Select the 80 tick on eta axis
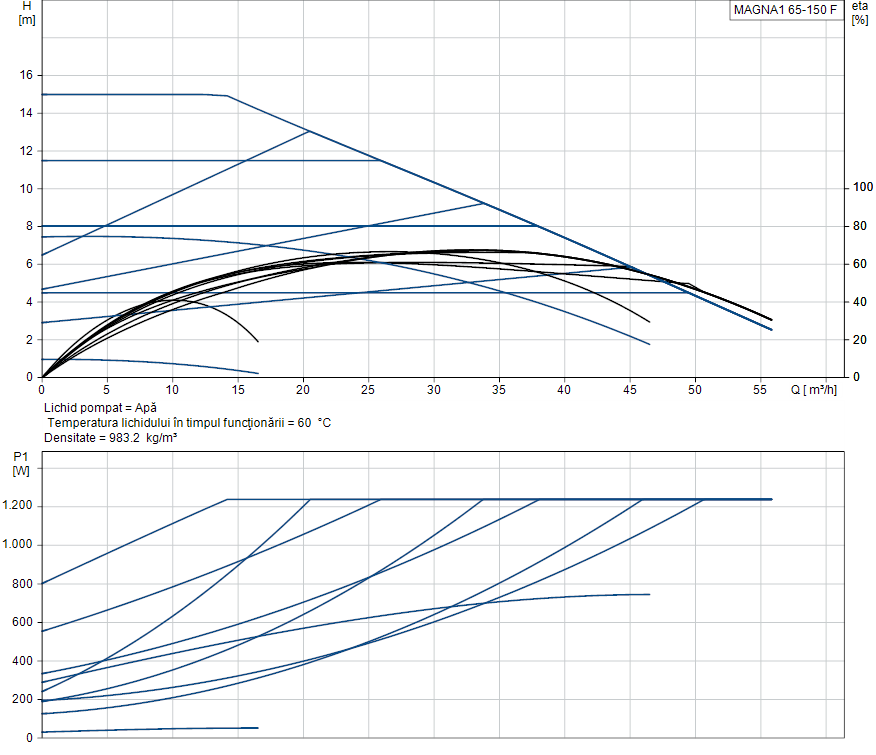 point(860,227)
